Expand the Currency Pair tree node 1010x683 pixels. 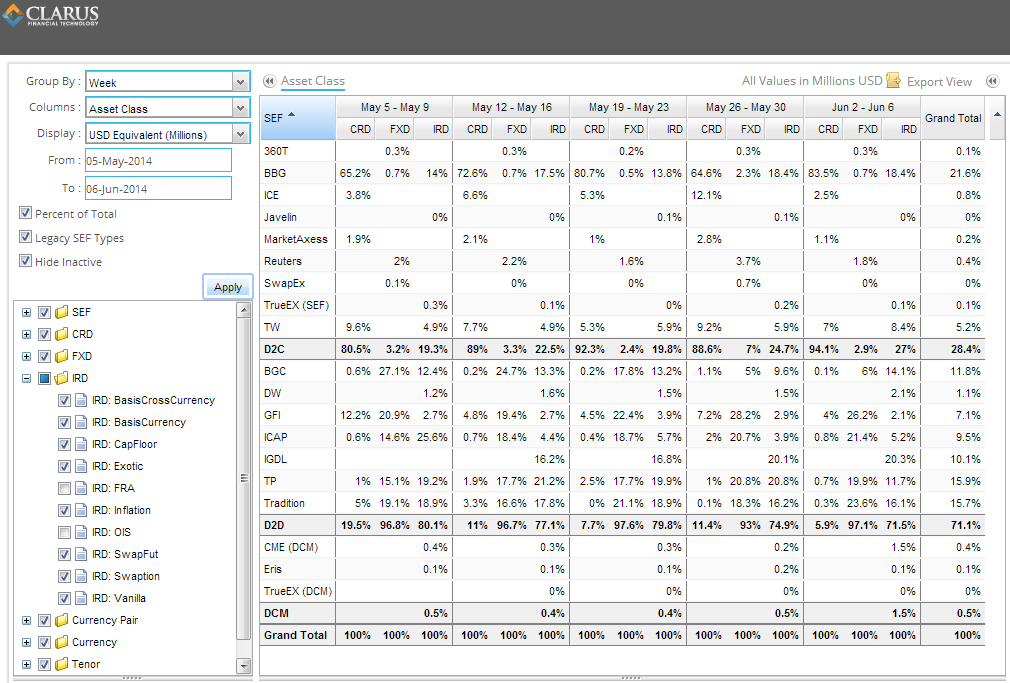click(26, 621)
